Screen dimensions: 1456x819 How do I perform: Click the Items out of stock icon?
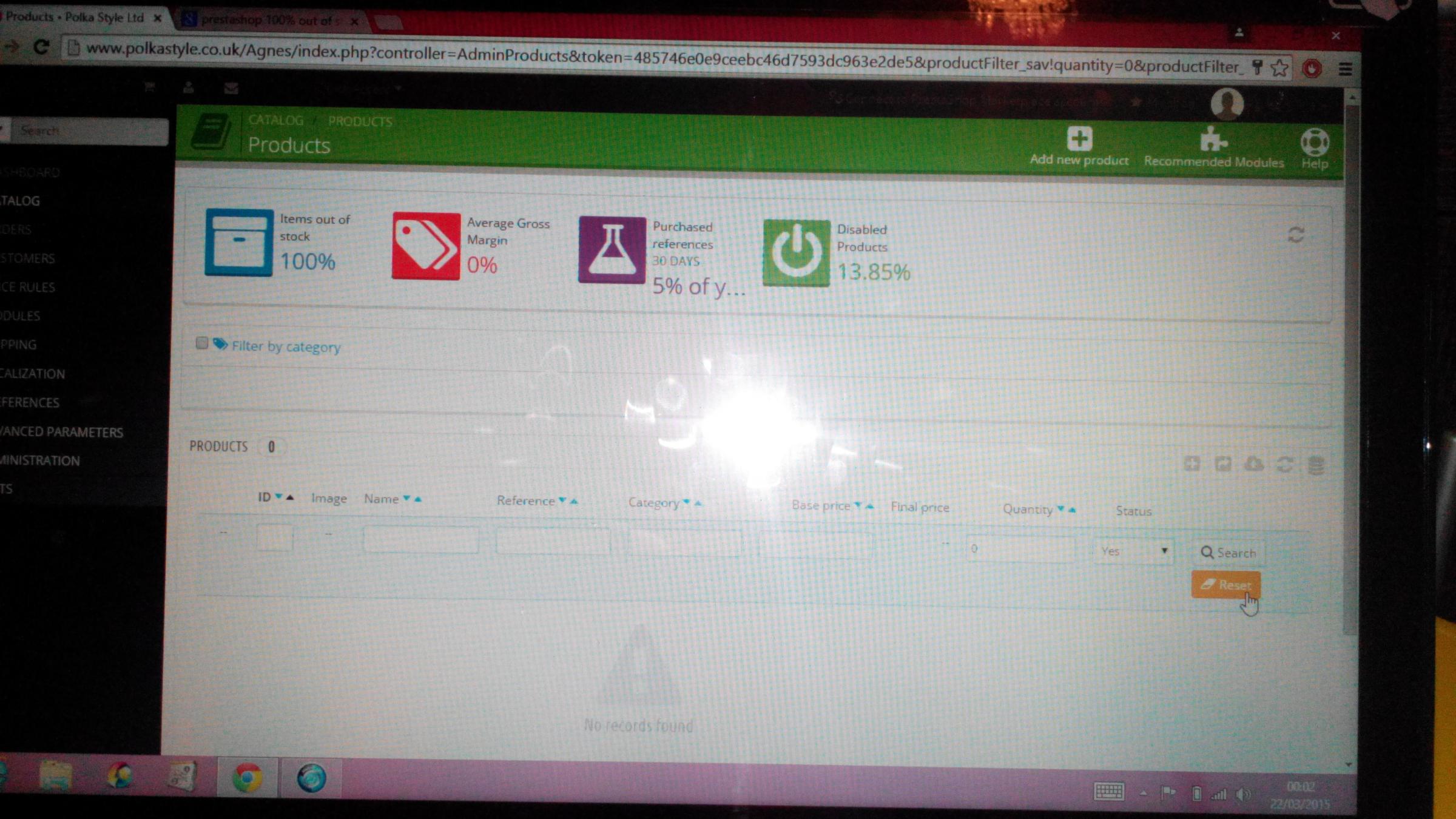[x=239, y=243]
